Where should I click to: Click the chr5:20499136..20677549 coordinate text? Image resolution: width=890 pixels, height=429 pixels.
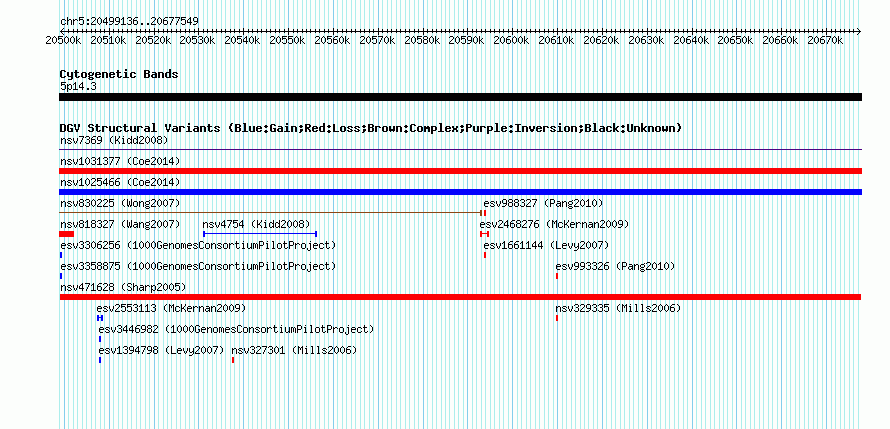click(129, 22)
